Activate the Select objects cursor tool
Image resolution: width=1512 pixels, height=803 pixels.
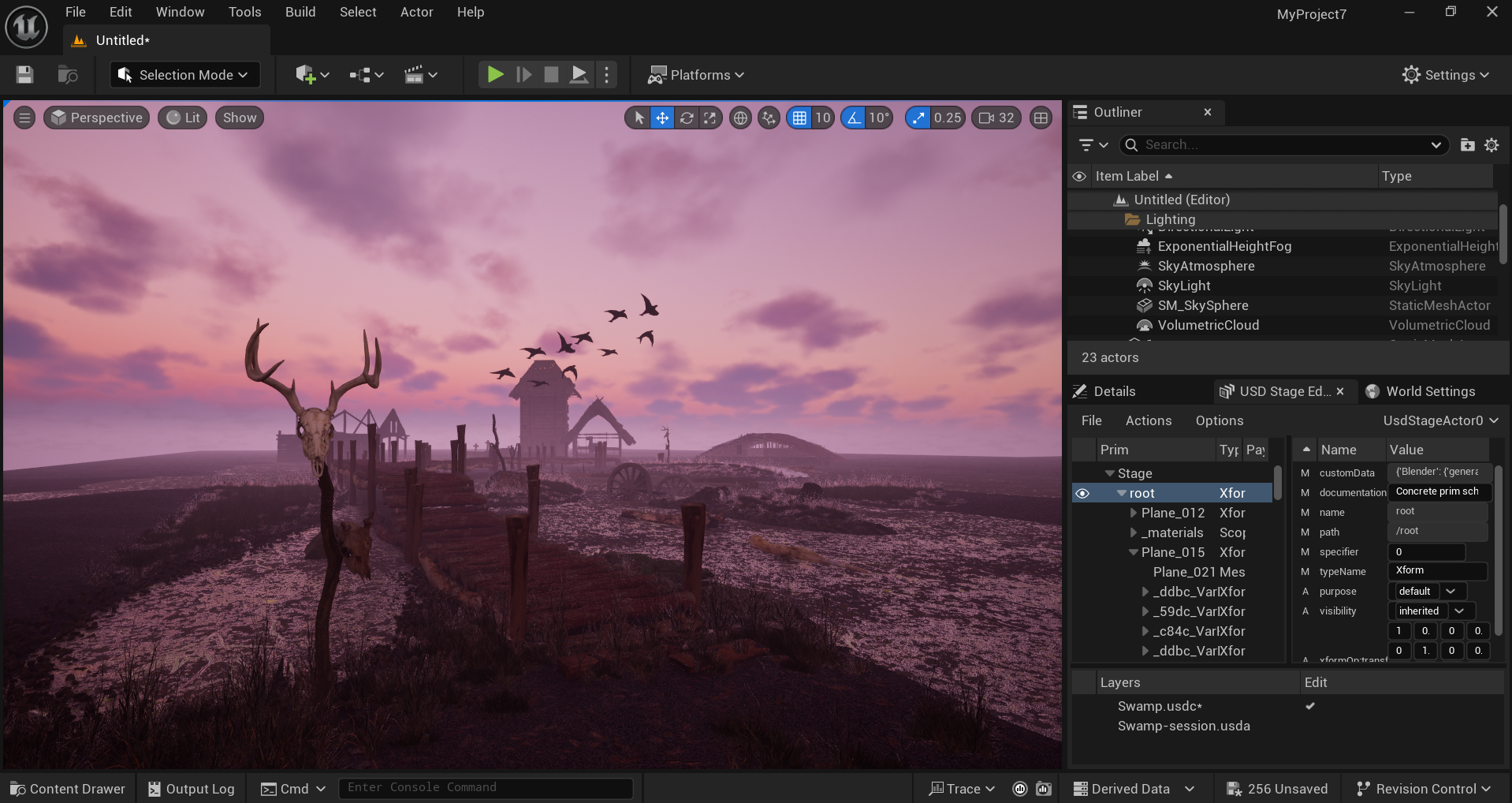pyautogui.click(x=639, y=118)
